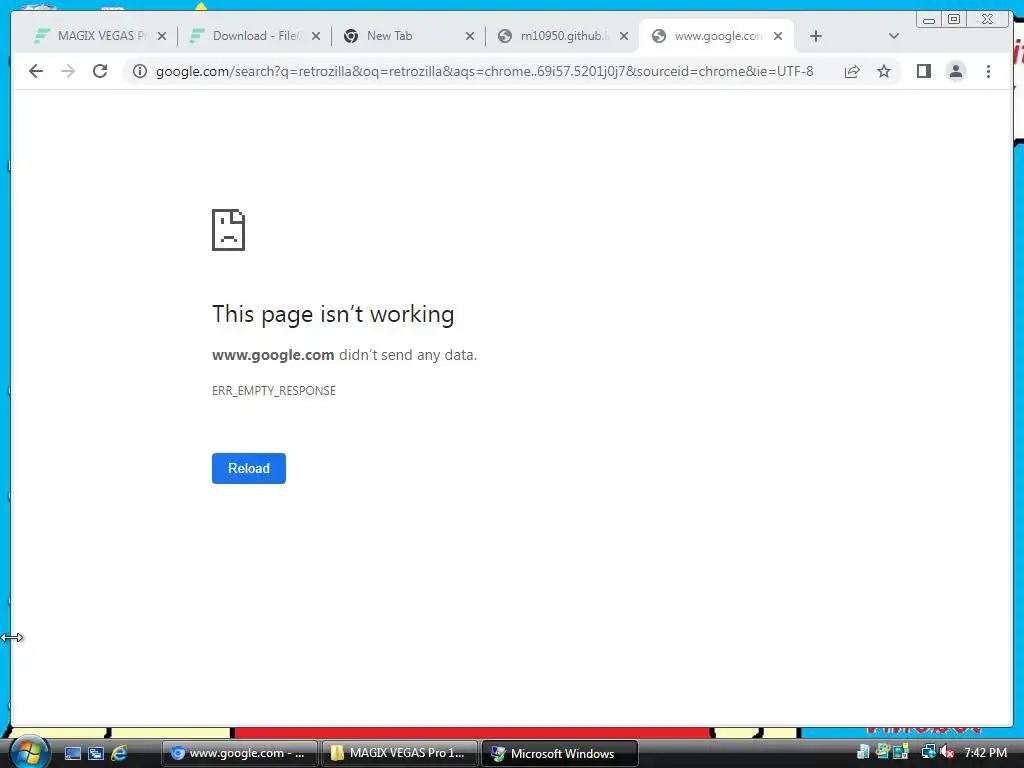Close the New Tab tab

click(470, 37)
